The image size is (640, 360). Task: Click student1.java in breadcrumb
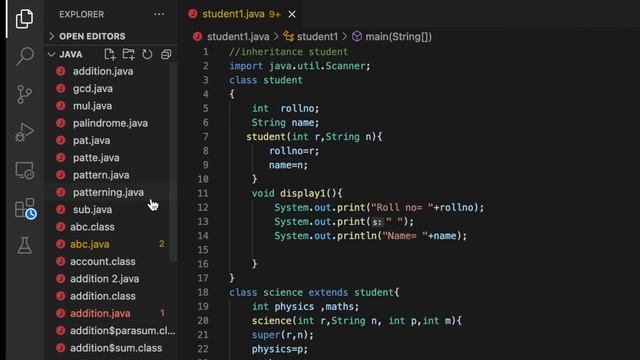tap(238, 37)
